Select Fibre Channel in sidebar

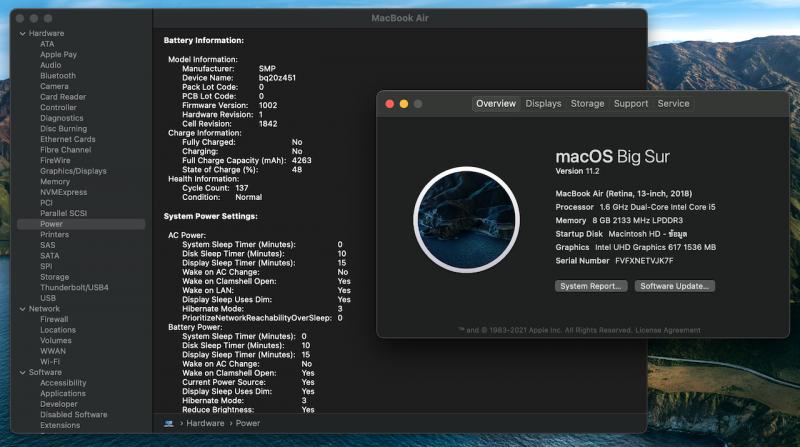tap(65, 150)
